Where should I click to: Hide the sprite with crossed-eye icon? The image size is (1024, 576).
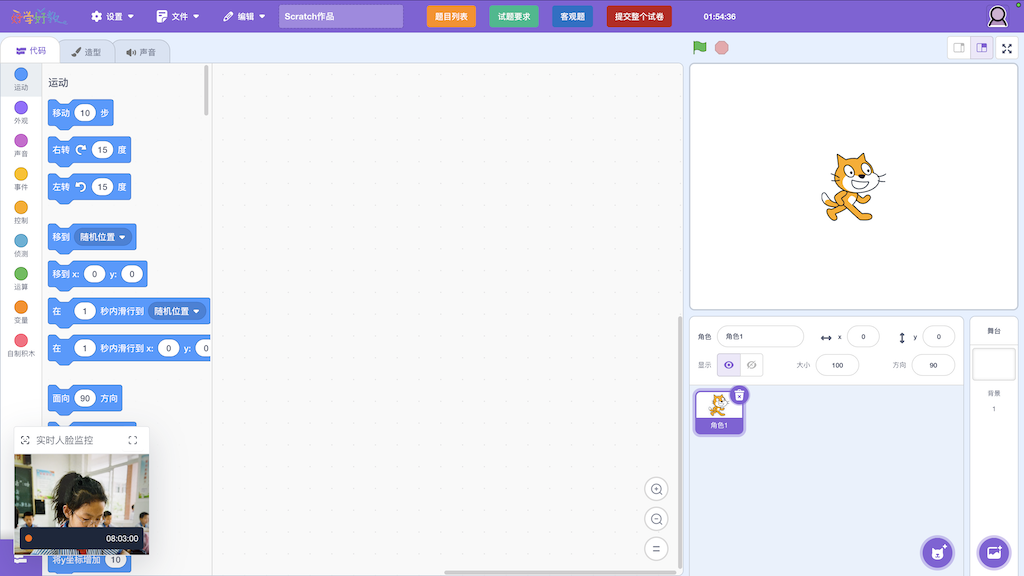[x=752, y=365]
